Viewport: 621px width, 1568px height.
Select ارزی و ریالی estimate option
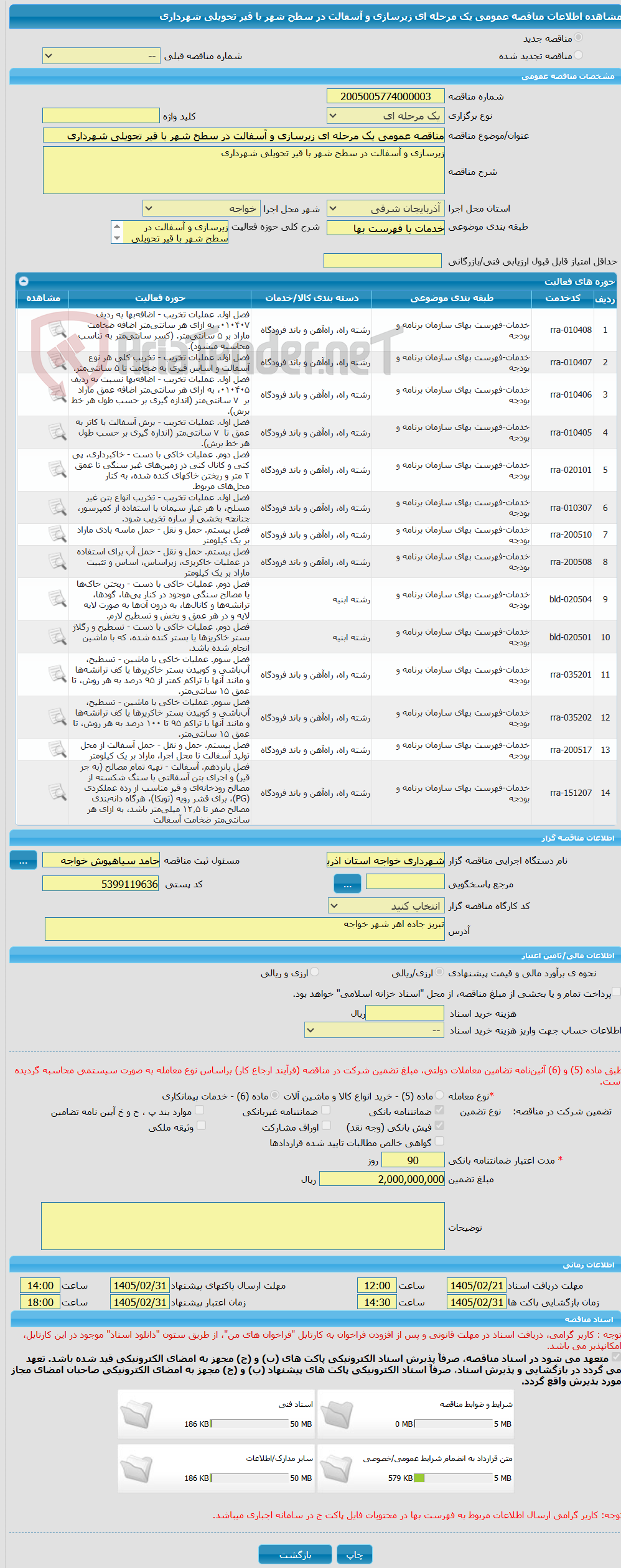coord(315,972)
